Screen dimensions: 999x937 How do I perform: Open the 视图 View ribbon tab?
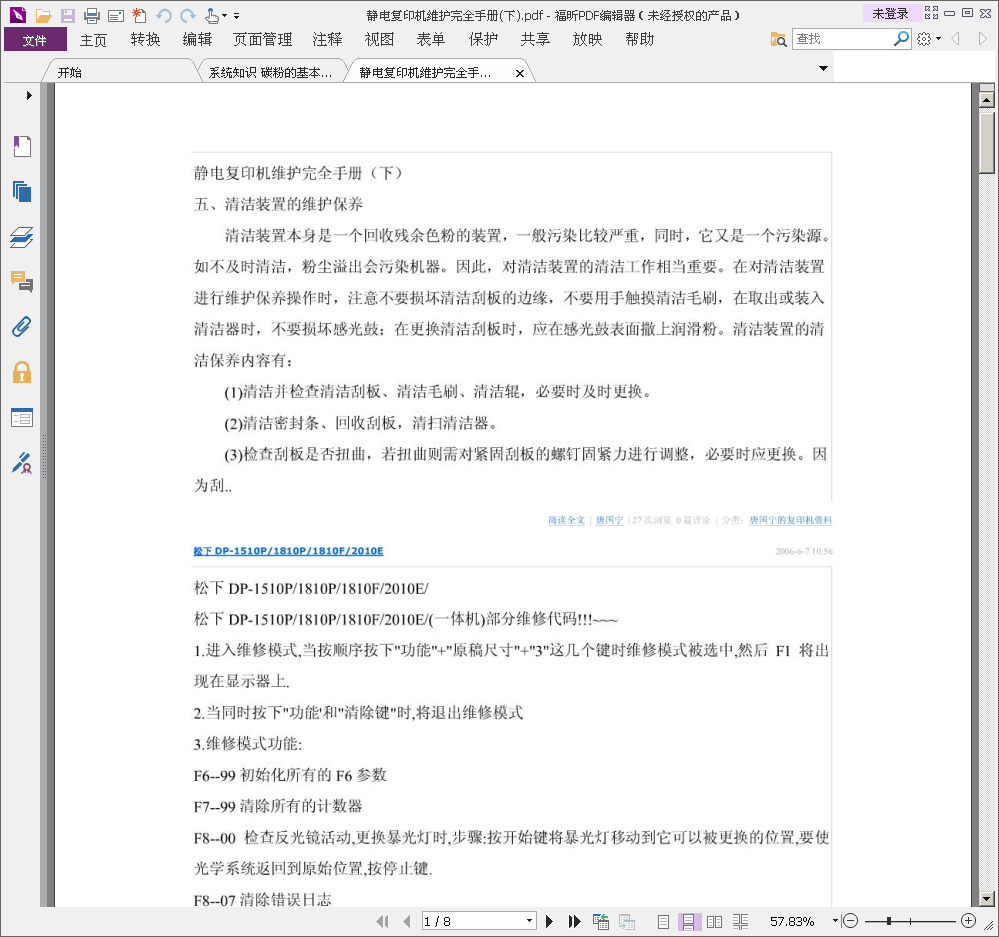click(379, 39)
